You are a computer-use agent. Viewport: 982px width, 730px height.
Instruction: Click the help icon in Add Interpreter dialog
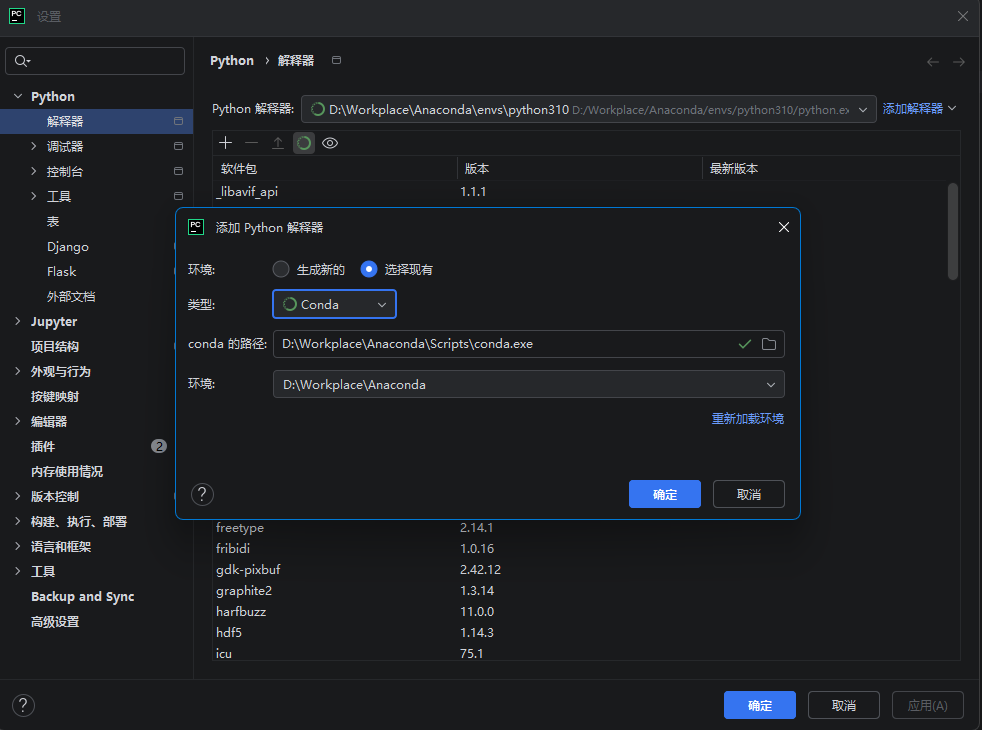click(202, 495)
